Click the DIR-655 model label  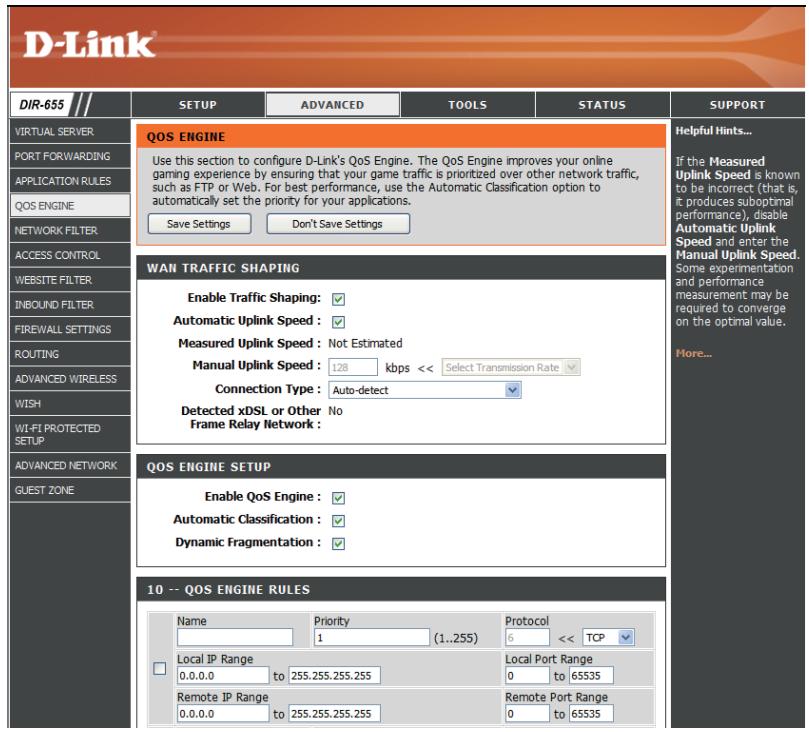[42, 105]
